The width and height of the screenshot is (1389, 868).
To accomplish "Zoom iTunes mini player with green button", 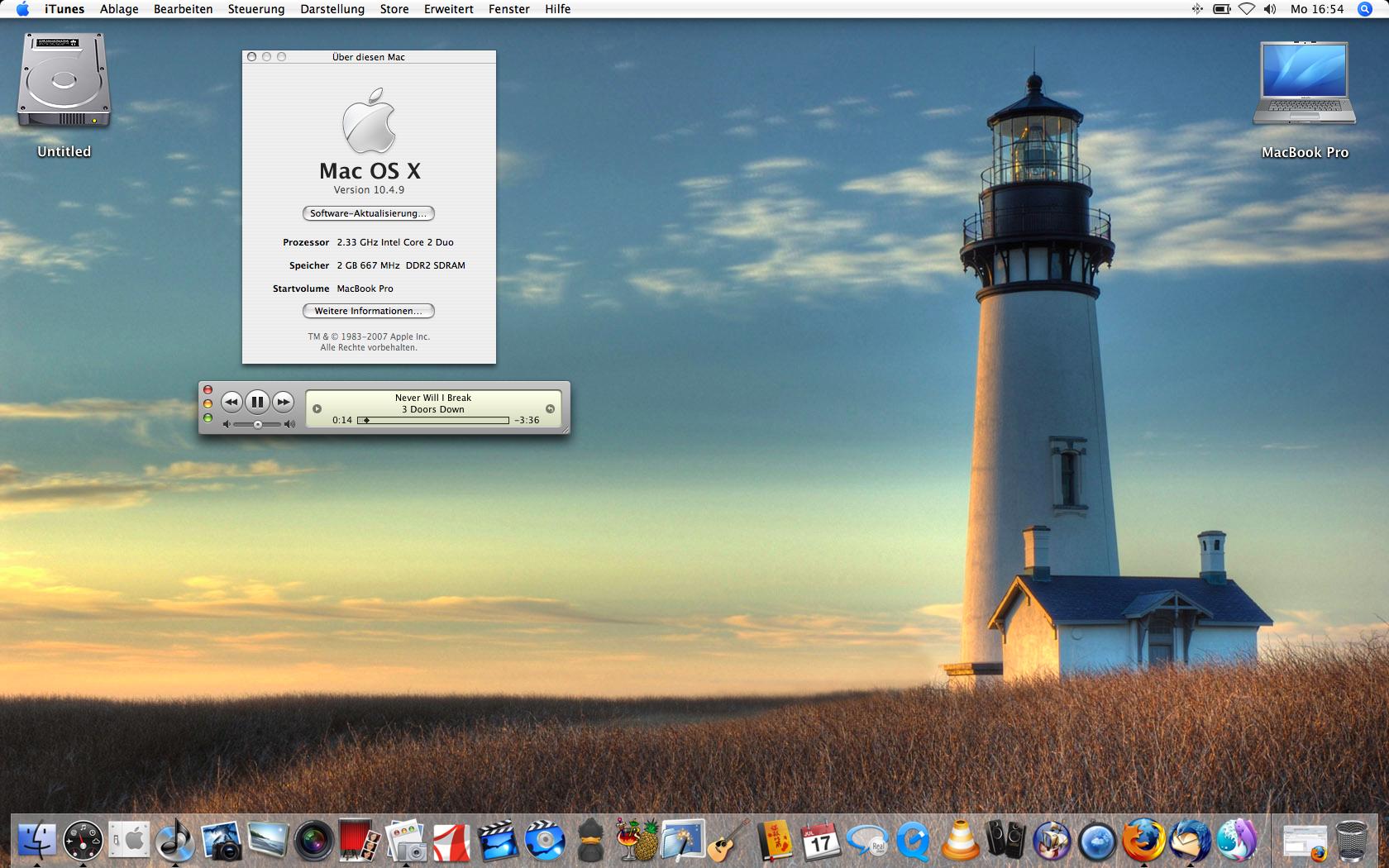I will pos(208,418).
